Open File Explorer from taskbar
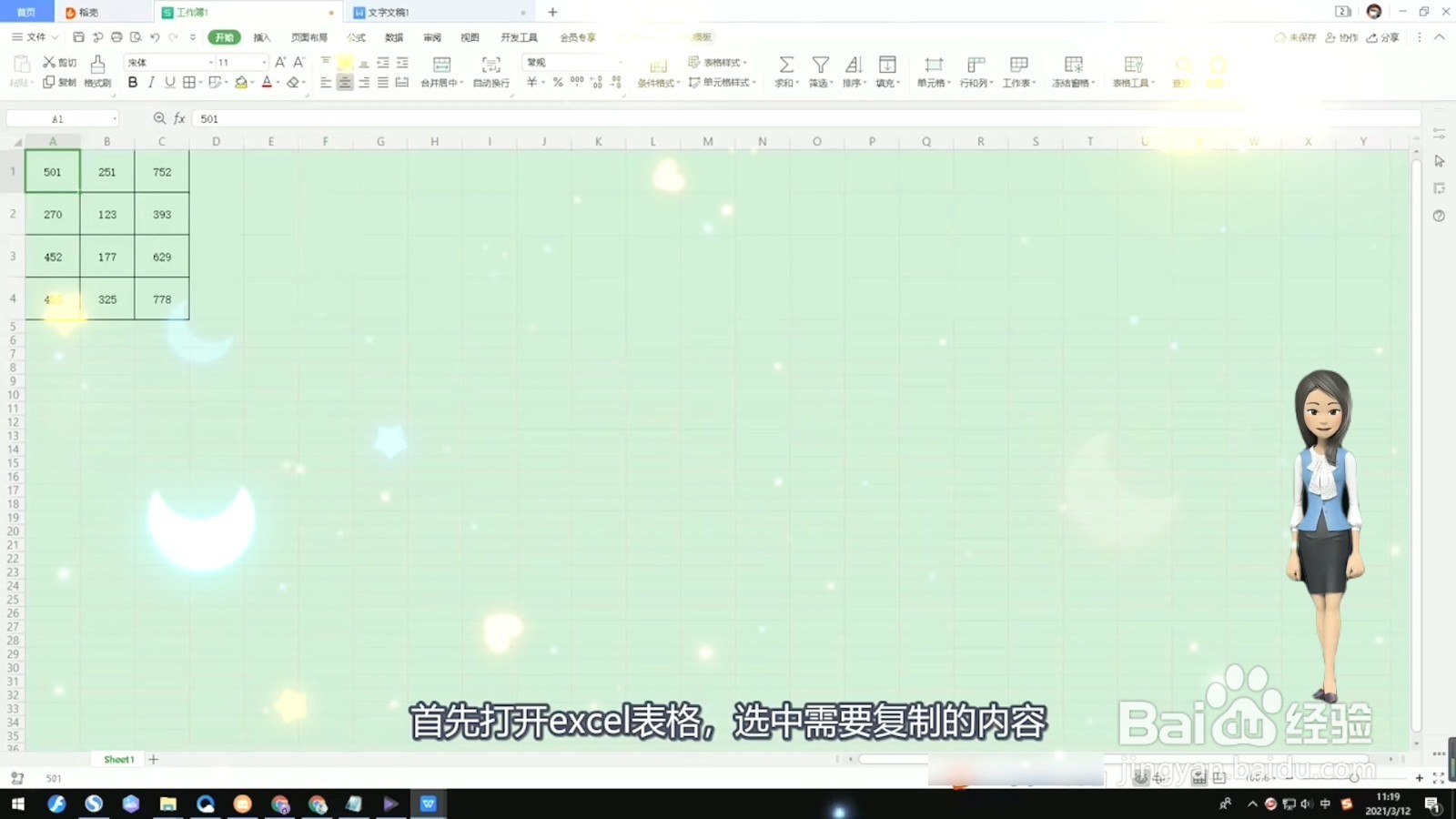This screenshot has height=819, width=1456. coord(167,804)
